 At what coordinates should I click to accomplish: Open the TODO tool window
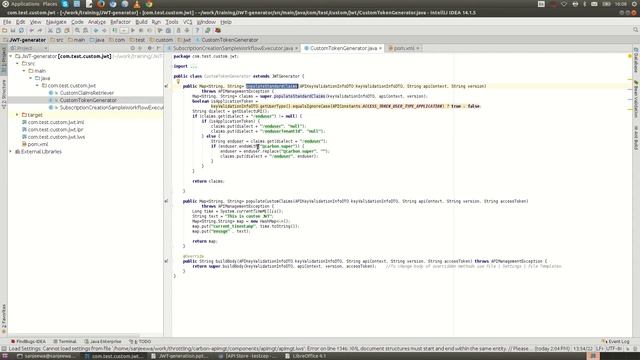click(140, 342)
